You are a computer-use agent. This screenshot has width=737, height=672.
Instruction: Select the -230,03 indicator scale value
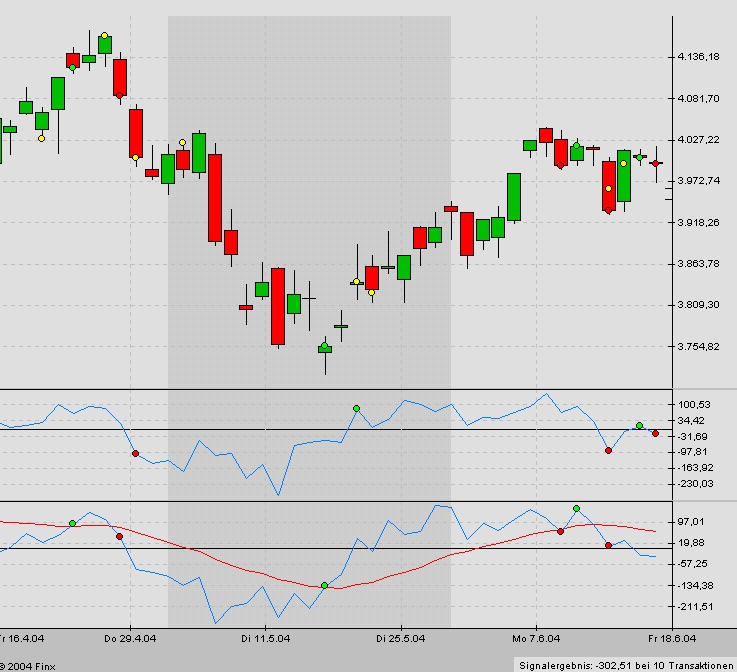click(695, 484)
